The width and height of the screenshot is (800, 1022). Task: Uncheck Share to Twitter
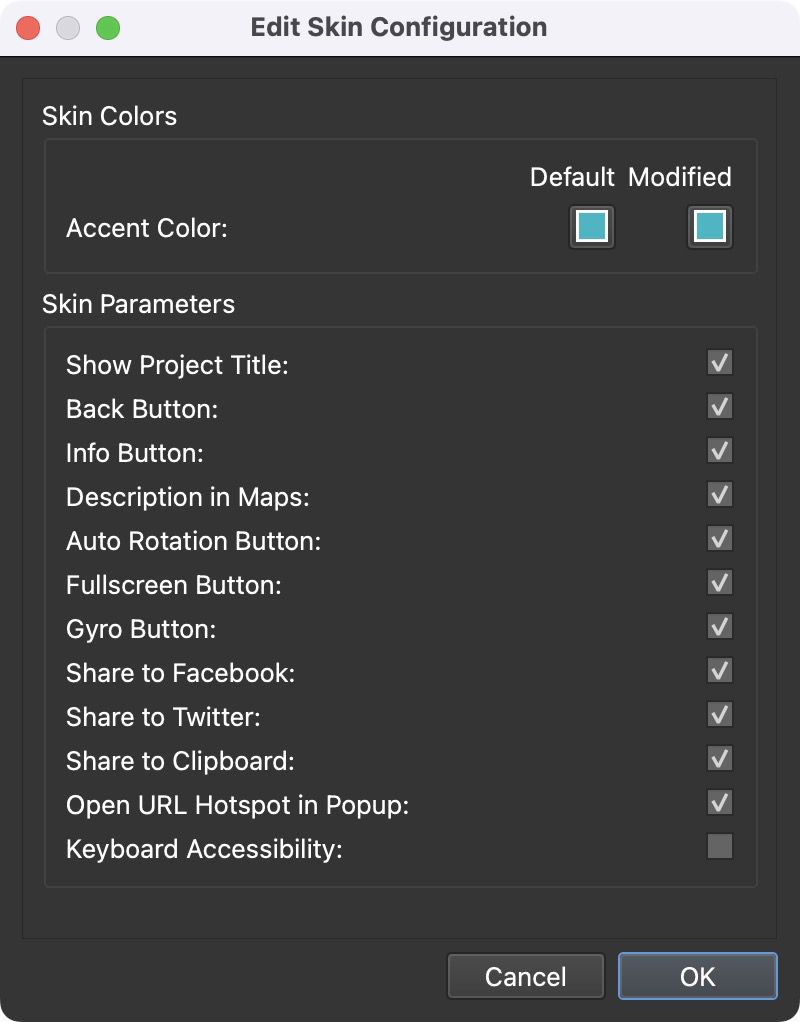[x=719, y=714]
